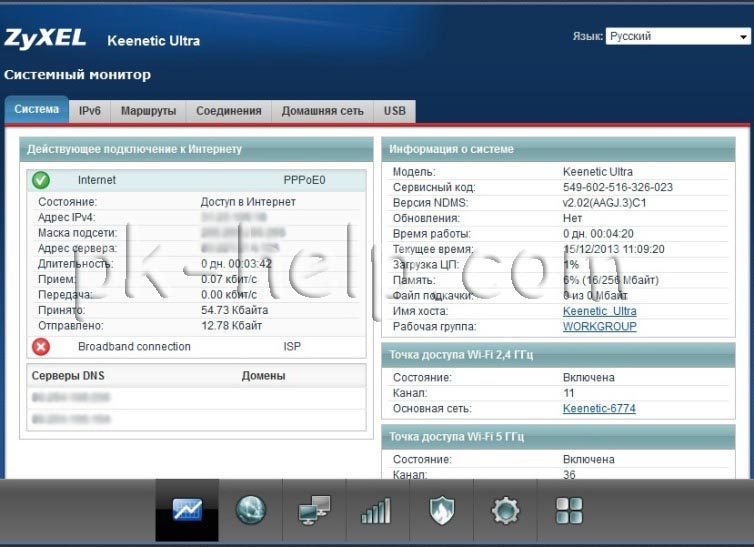The image size is (754, 547).
Task: Open the System settings gear icon
Action: (505, 510)
